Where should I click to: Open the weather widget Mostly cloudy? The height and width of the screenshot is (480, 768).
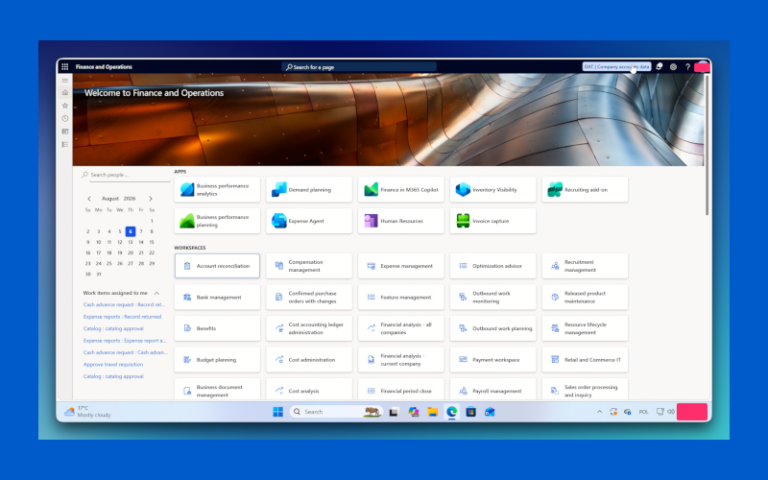[x=88, y=411]
